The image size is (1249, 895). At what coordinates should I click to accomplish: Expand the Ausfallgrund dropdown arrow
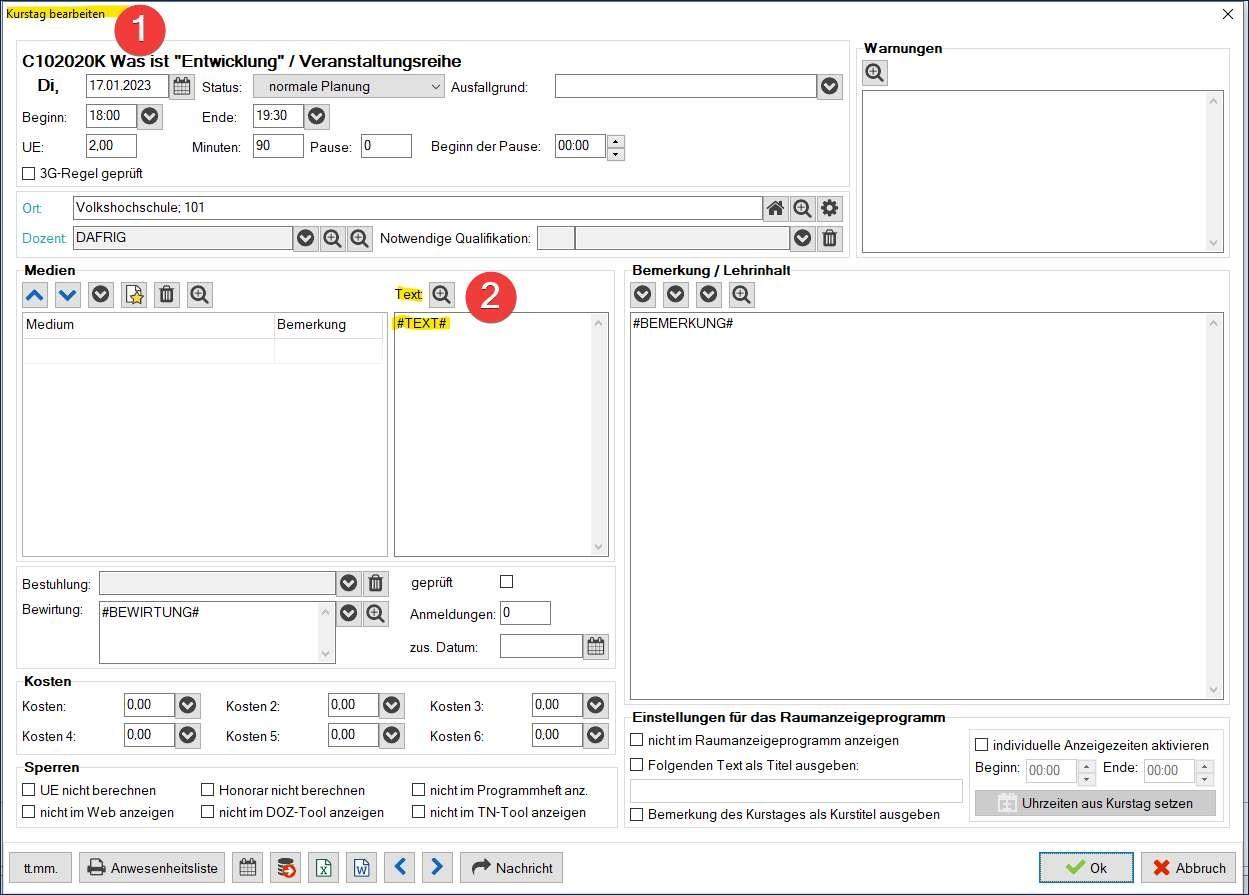[830, 87]
